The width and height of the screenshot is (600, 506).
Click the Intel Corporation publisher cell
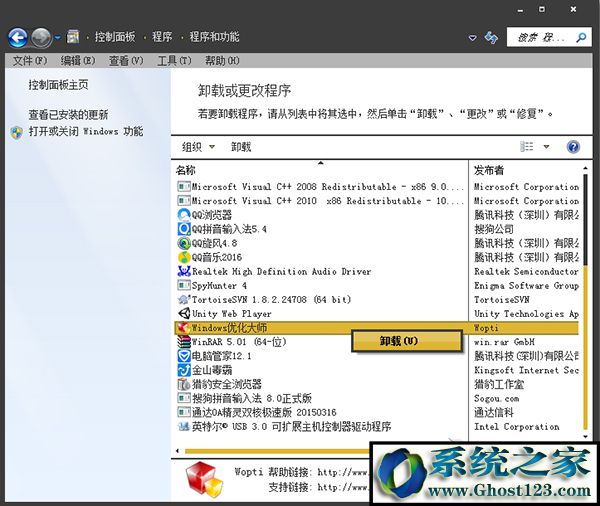click(x=517, y=426)
